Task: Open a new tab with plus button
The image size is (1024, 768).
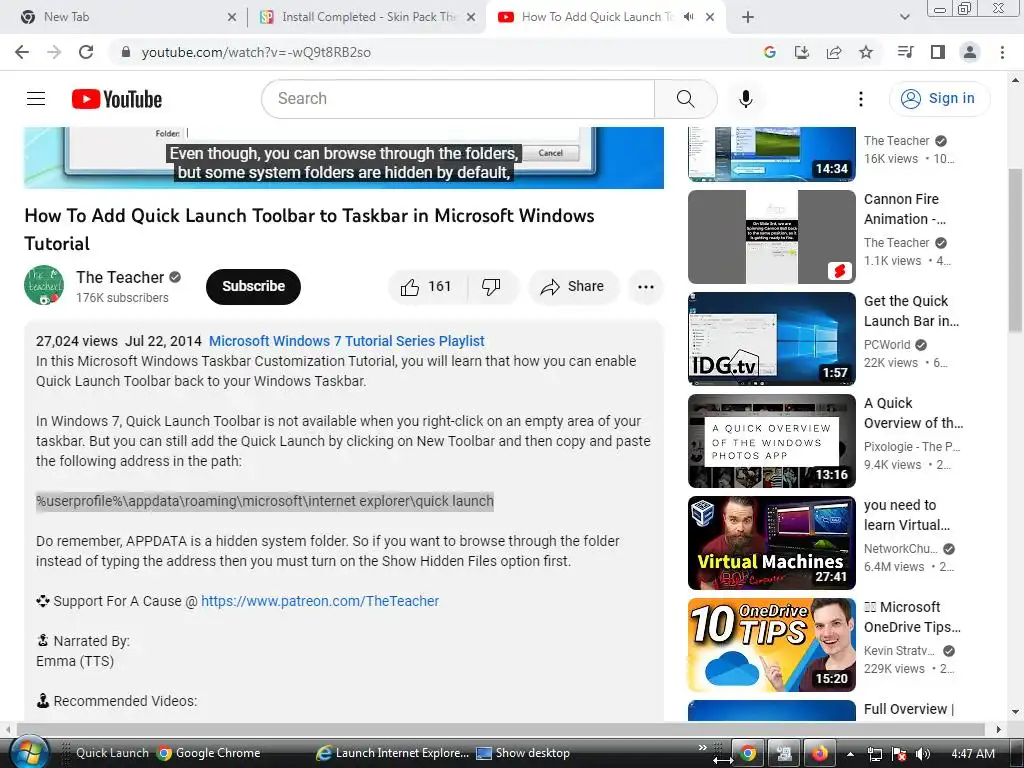Action: tap(748, 17)
